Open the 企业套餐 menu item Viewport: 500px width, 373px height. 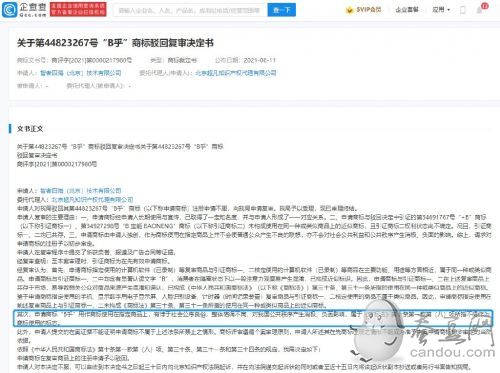[407, 10]
